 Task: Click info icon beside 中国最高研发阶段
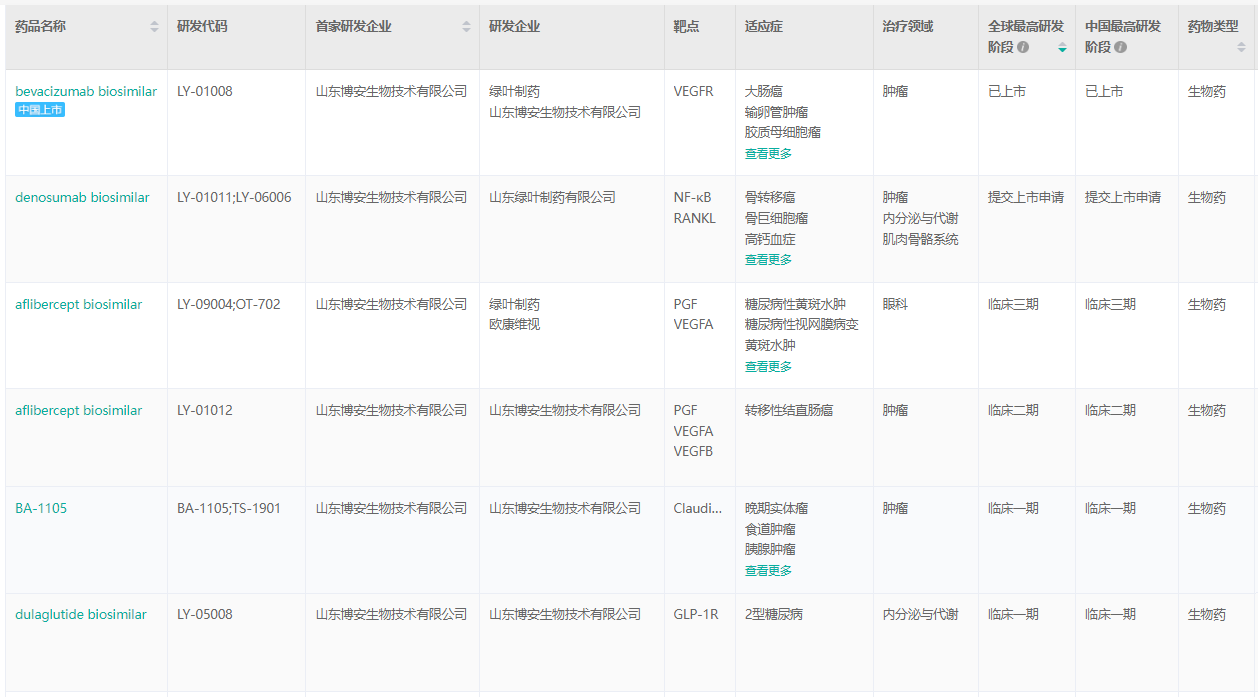(1120, 47)
